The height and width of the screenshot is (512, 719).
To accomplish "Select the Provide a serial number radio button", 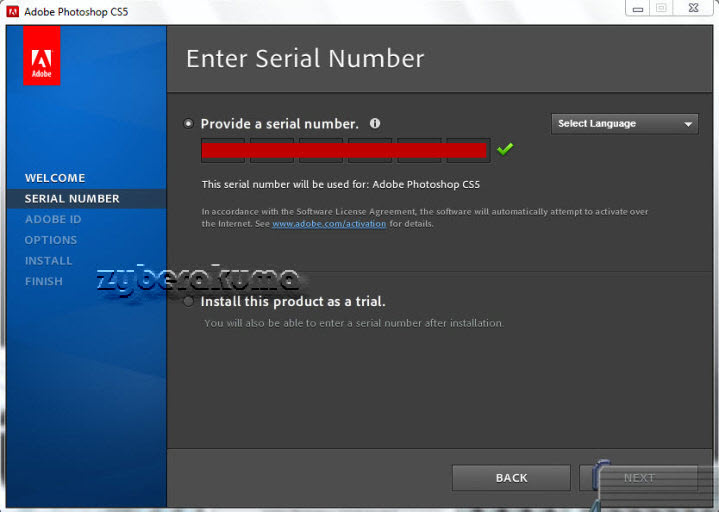I will click(188, 124).
